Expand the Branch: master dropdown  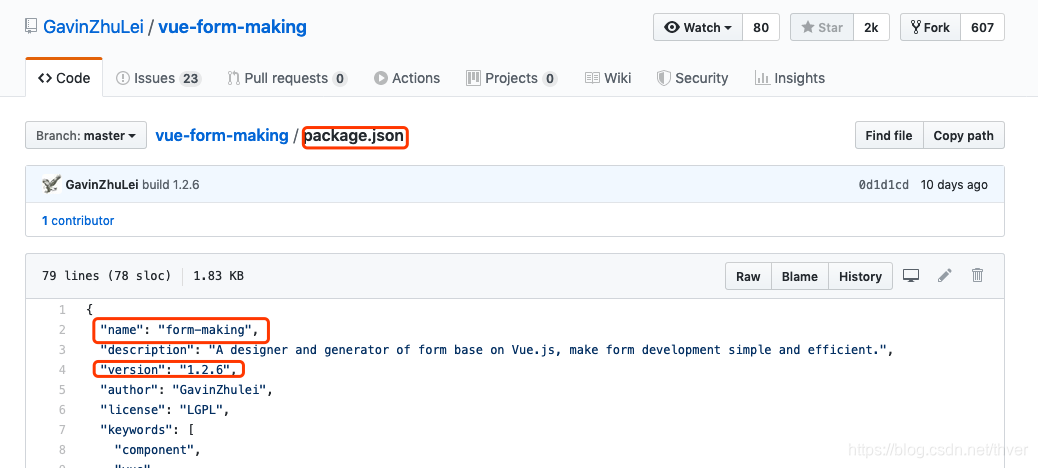pos(86,136)
